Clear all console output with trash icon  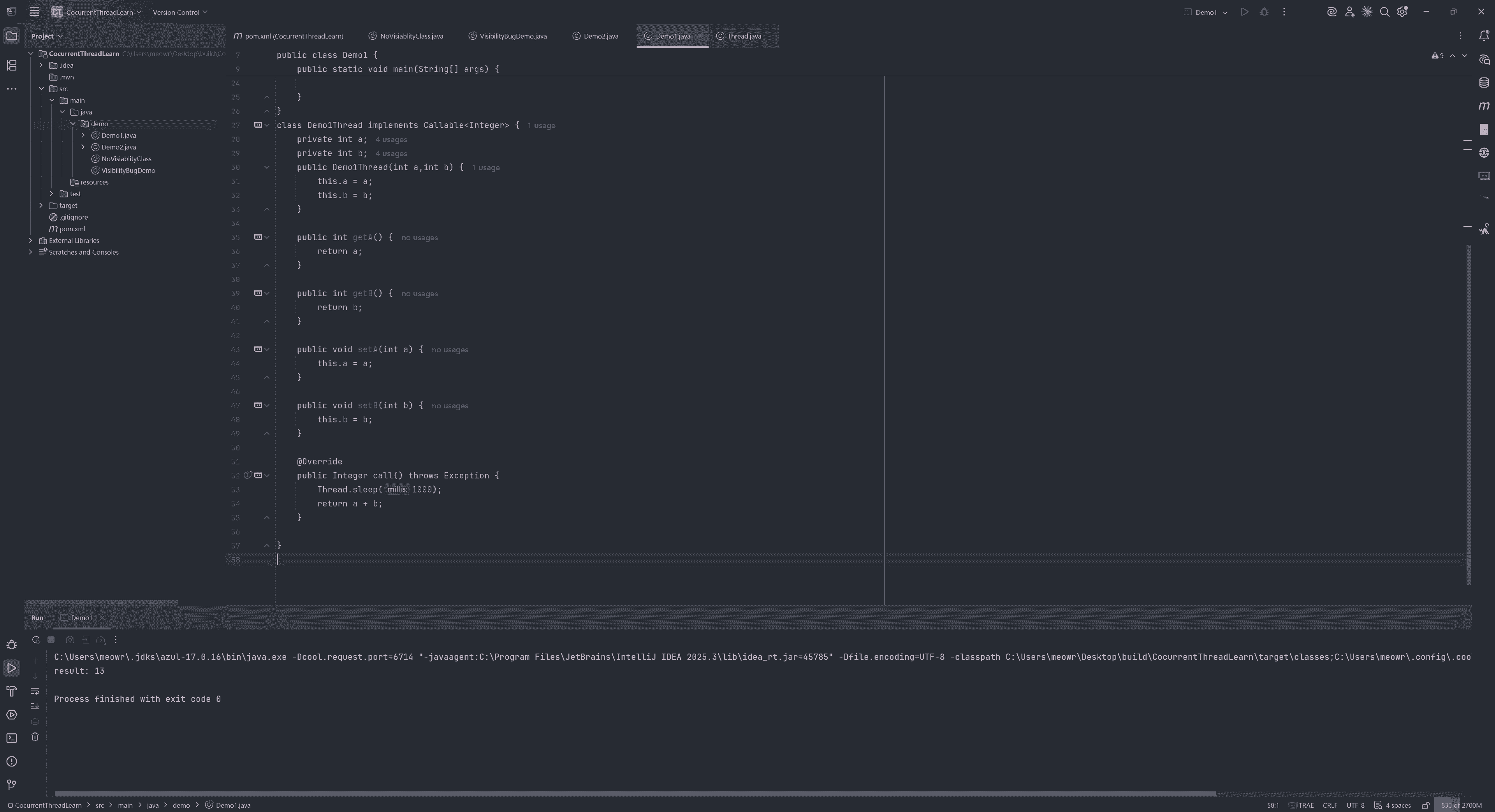35,736
